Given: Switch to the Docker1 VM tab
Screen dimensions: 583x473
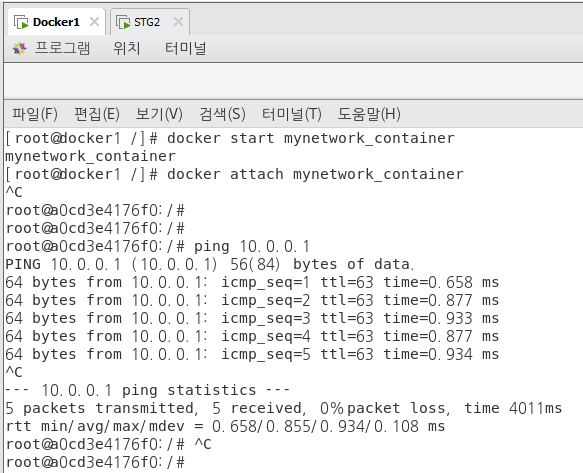Looking at the screenshot, I should [x=57, y=22].
